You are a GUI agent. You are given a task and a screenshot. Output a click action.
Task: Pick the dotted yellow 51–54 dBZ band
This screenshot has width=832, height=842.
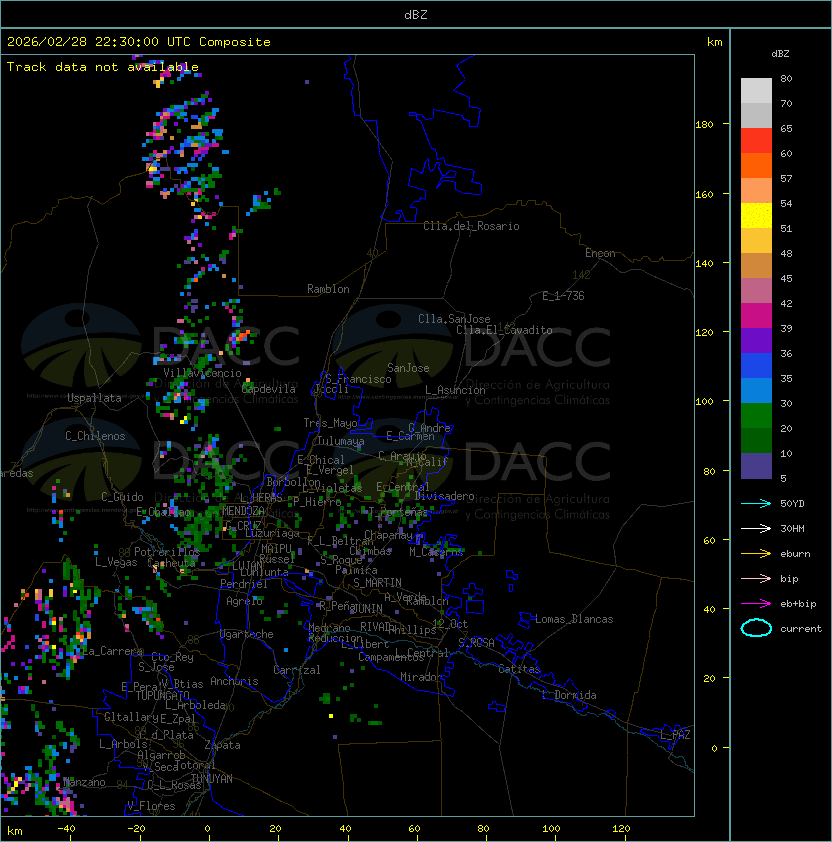(x=756, y=216)
